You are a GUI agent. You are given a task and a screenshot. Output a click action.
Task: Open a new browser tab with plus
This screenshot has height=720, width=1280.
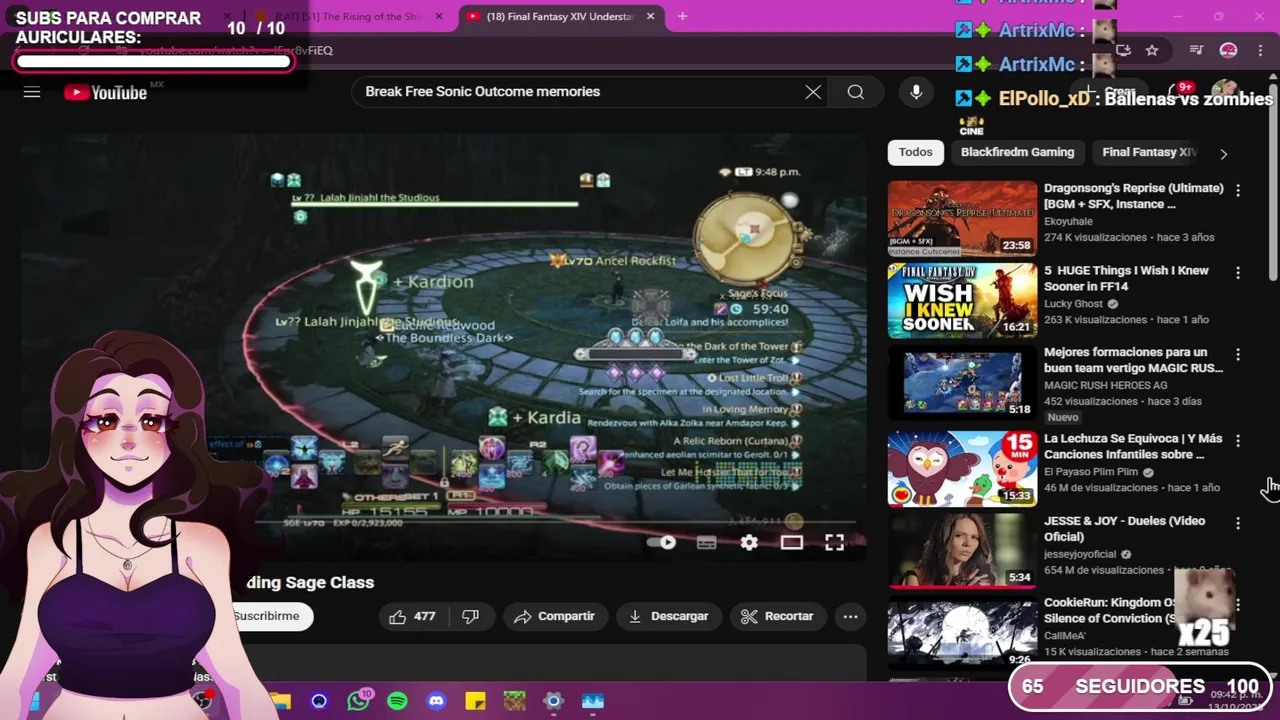[682, 17]
